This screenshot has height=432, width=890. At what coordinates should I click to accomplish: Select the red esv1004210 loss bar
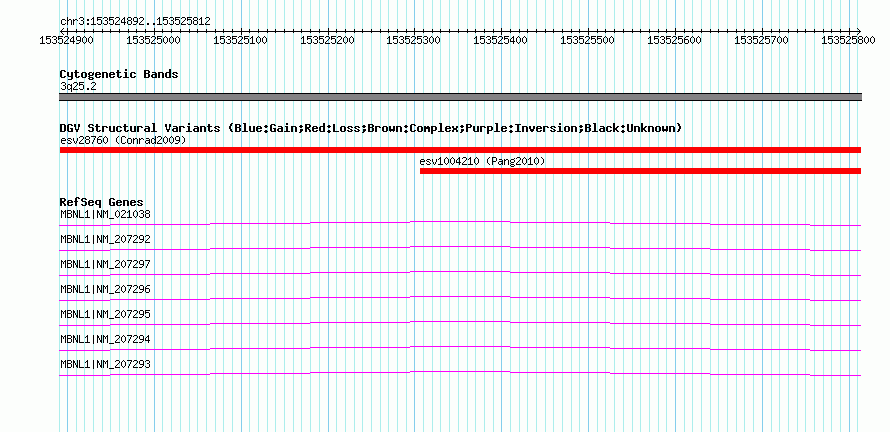[x=640, y=171]
